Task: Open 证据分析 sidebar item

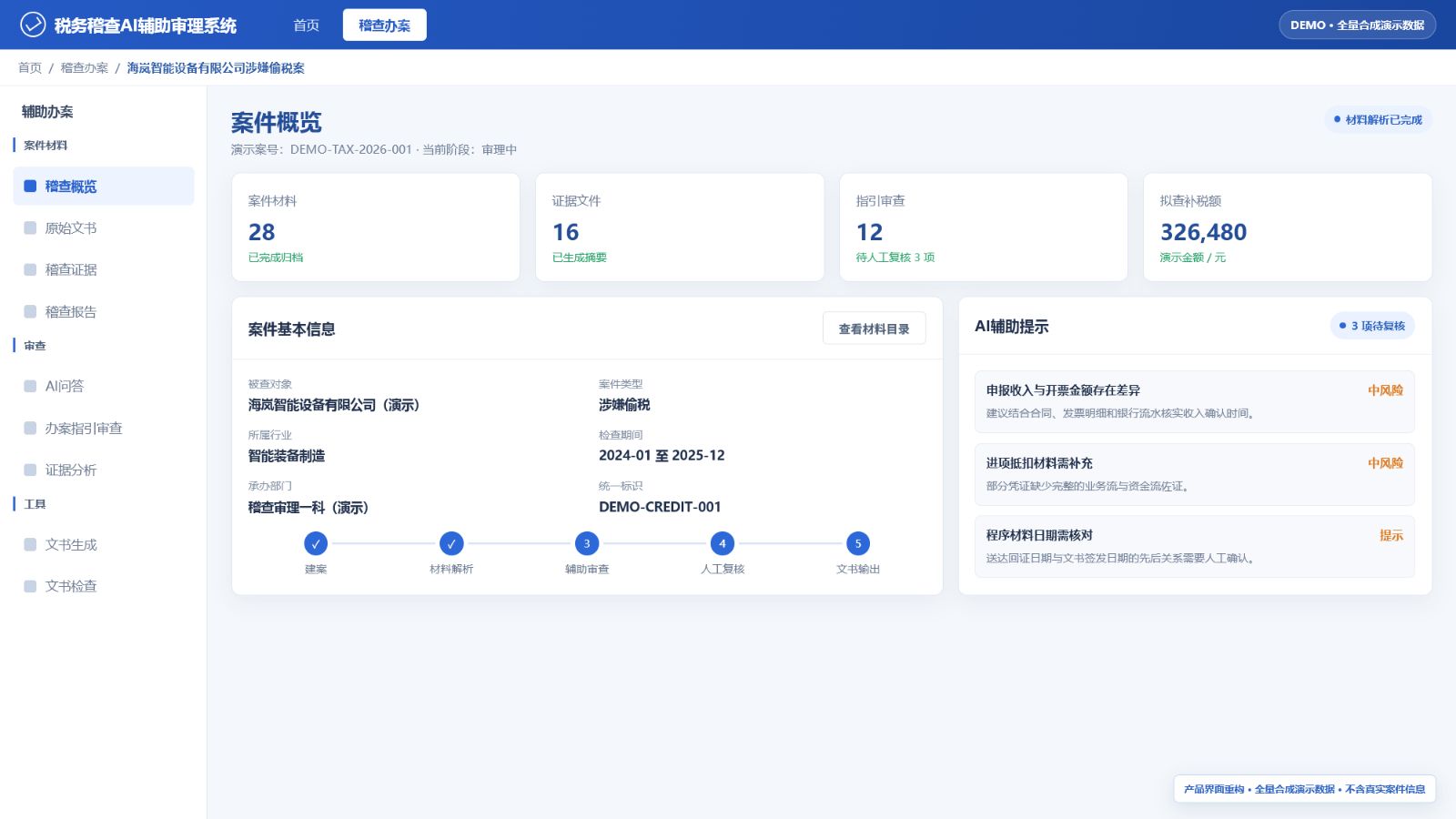Action: pos(104,470)
